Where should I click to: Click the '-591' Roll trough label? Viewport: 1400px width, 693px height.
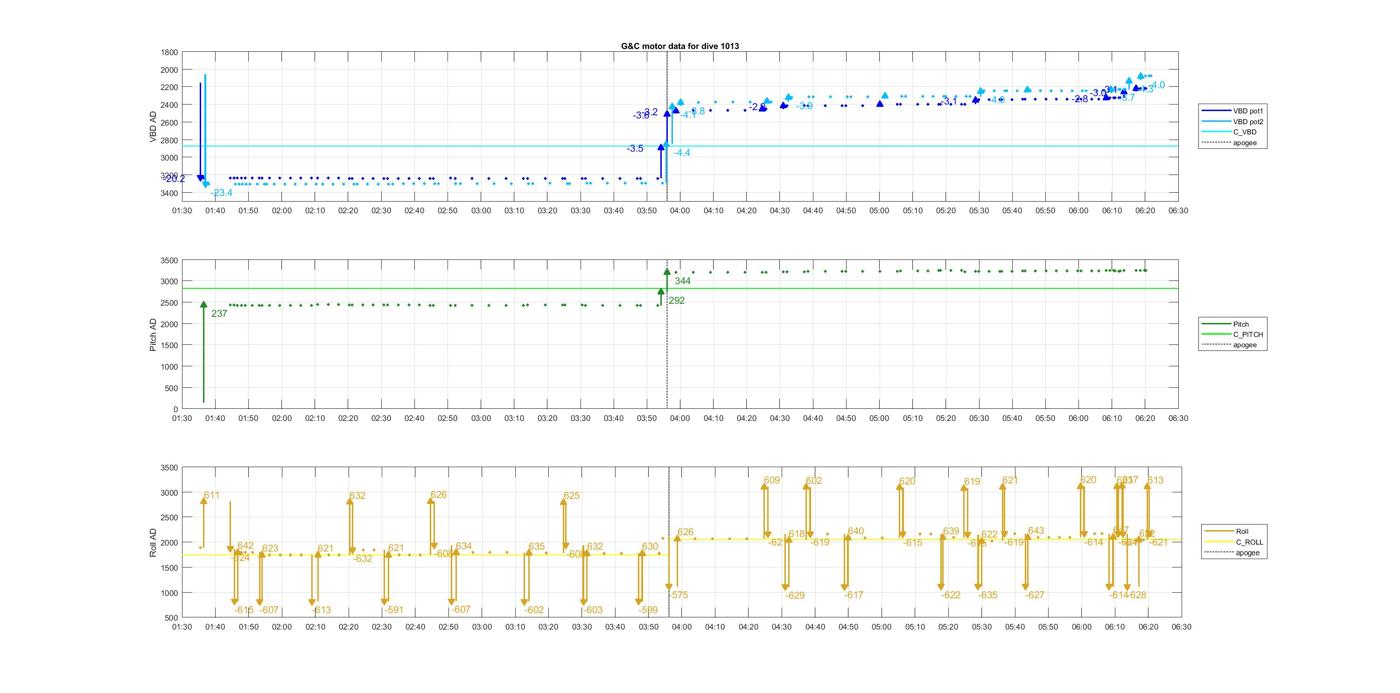pyautogui.click(x=394, y=610)
